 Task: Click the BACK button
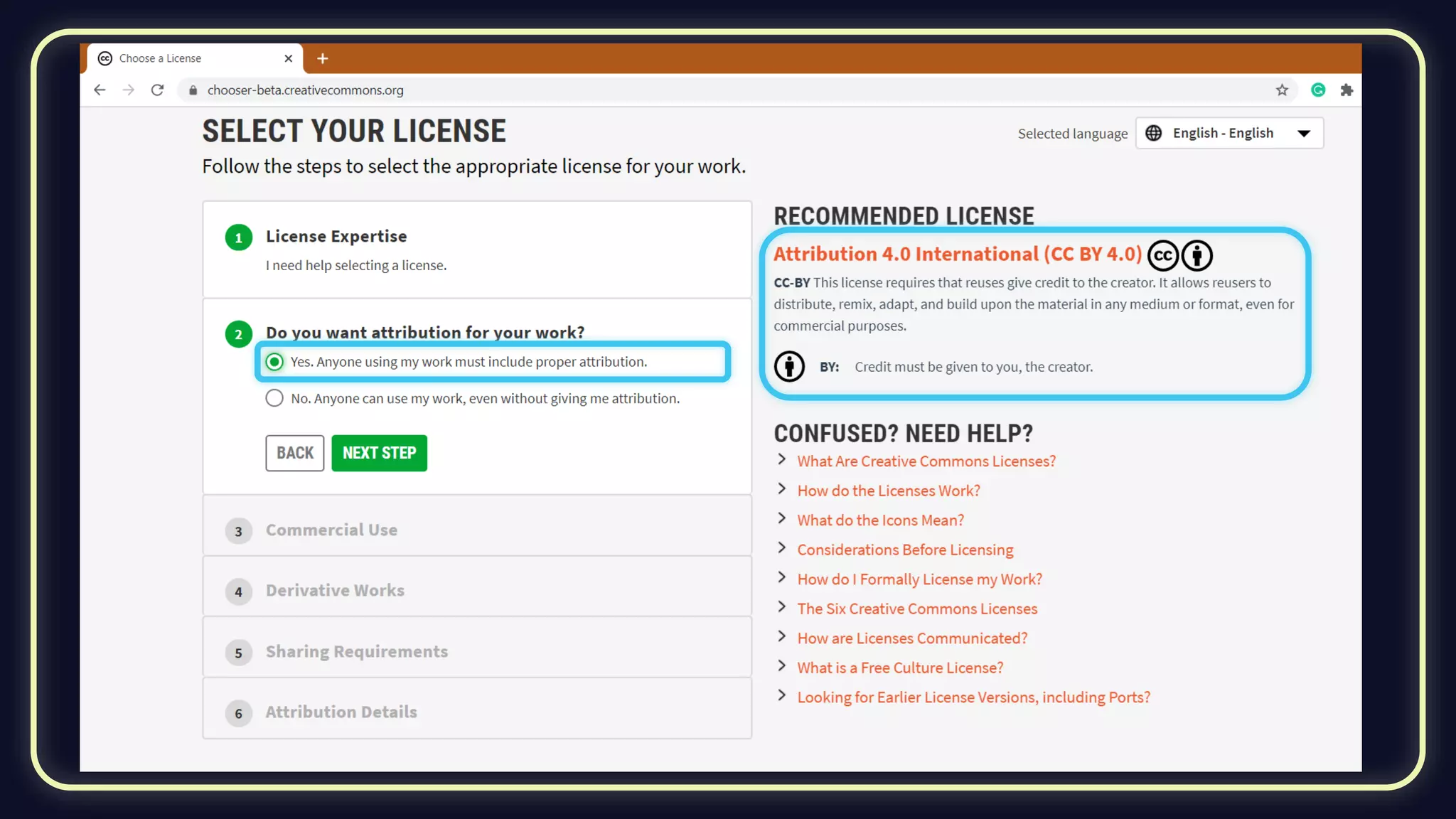(x=294, y=453)
